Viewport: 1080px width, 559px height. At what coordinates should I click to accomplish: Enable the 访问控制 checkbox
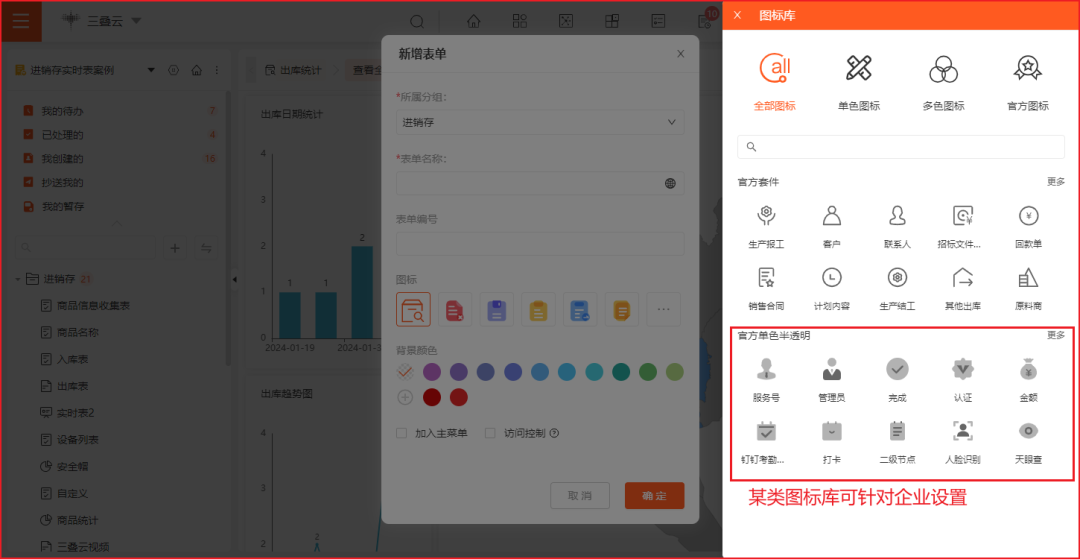pyautogui.click(x=490, y=433)
